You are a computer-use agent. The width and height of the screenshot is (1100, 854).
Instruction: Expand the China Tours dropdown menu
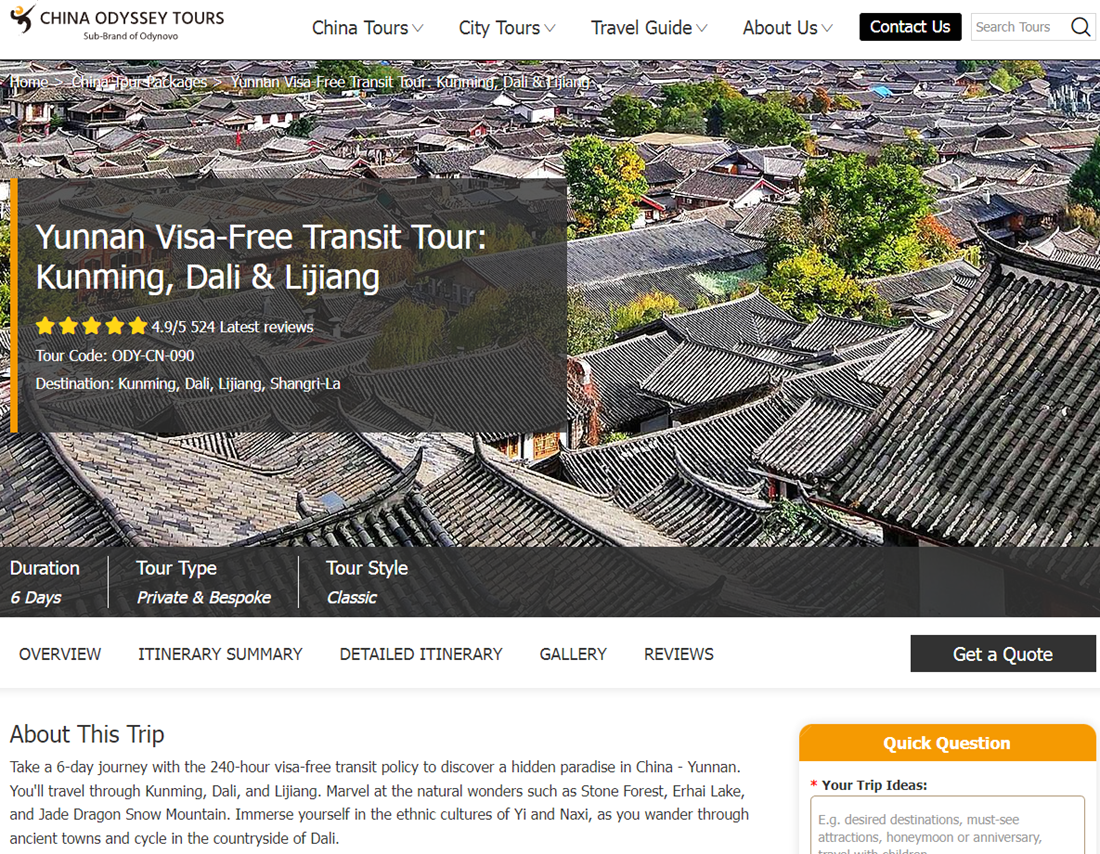[367, 28]
